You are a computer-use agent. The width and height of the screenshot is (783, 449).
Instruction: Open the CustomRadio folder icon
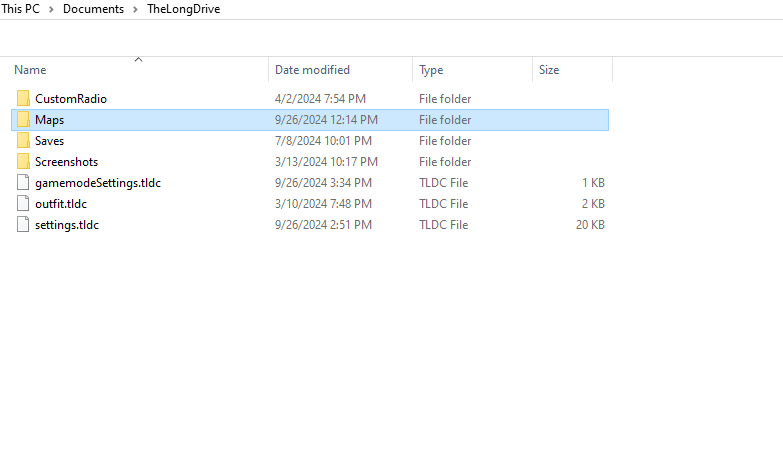pyautogui.click(x=23, y=98)
